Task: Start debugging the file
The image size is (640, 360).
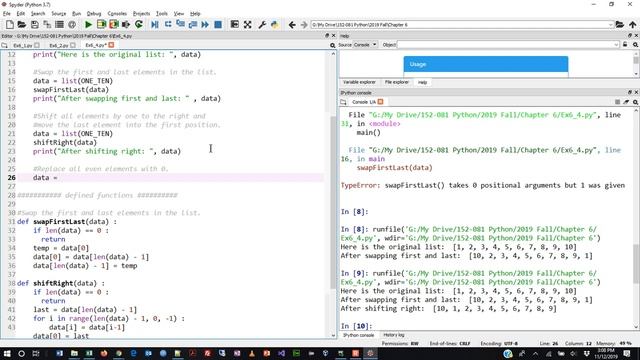Action: tap(155, 24)
